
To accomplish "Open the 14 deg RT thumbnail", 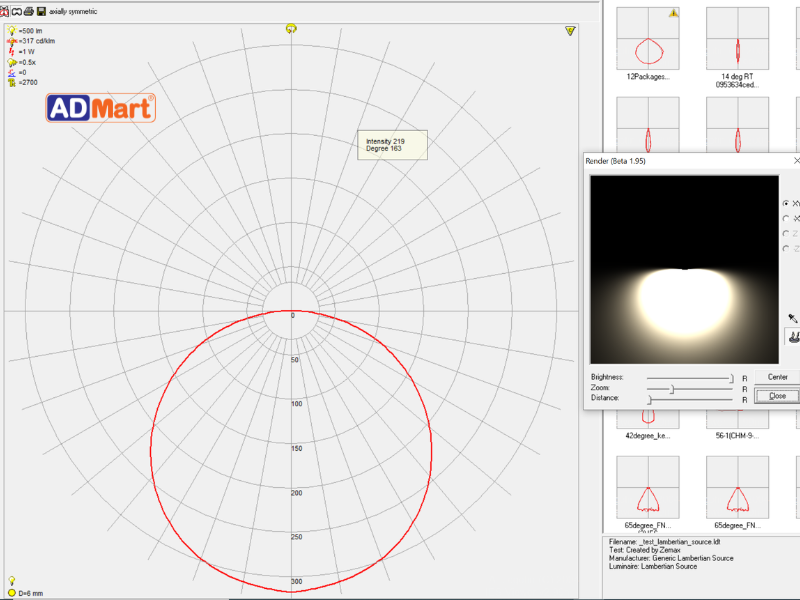I will (x=737, y=38).
